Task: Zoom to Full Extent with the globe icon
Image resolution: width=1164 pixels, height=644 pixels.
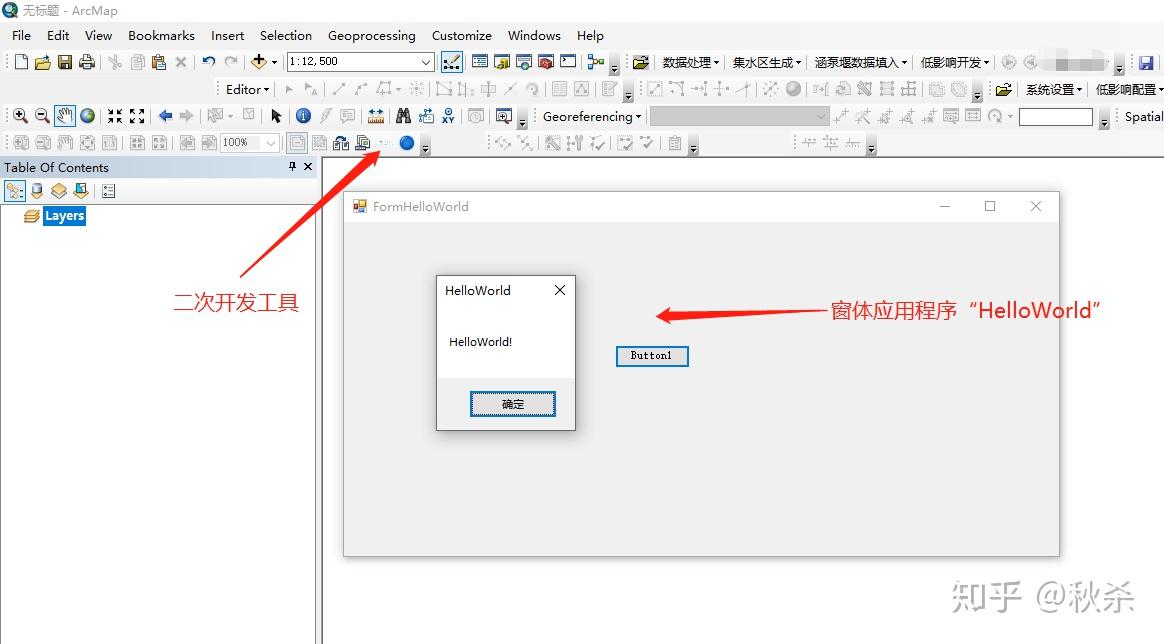Action: click(x=88, y=115)
